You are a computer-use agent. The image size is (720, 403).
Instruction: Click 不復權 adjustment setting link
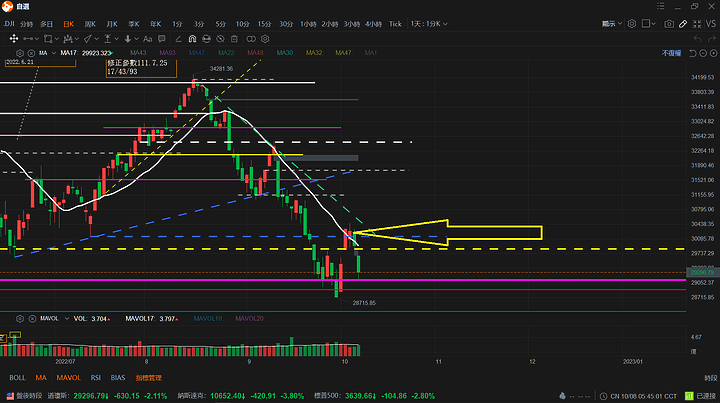[x=671, y=53]
